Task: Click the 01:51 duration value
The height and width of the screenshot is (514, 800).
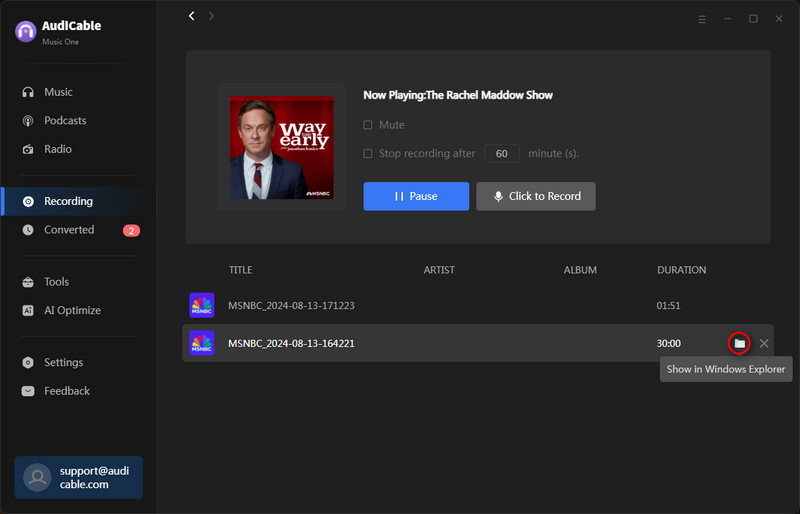Action: click(668, 306)
